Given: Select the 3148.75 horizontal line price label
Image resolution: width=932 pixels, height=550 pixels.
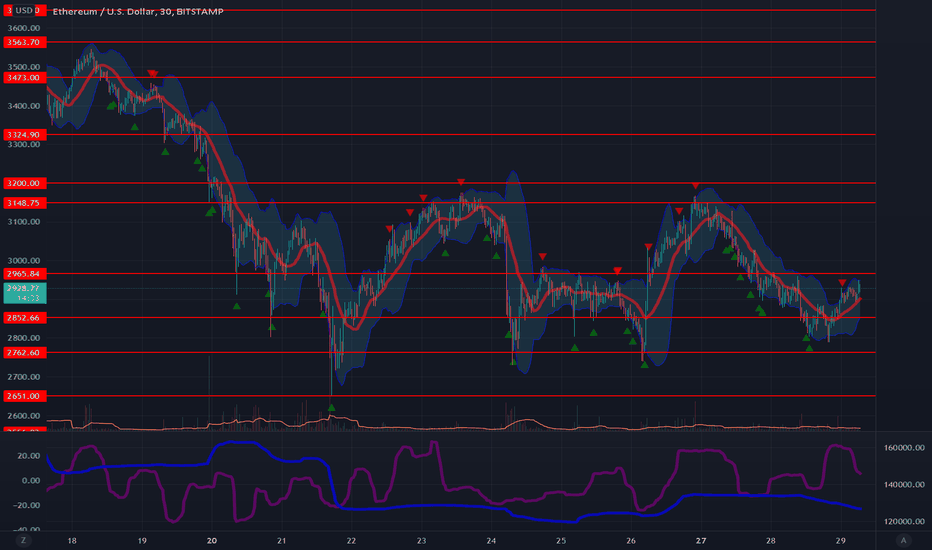Looking at the screenshot, I should click(24, 203).
